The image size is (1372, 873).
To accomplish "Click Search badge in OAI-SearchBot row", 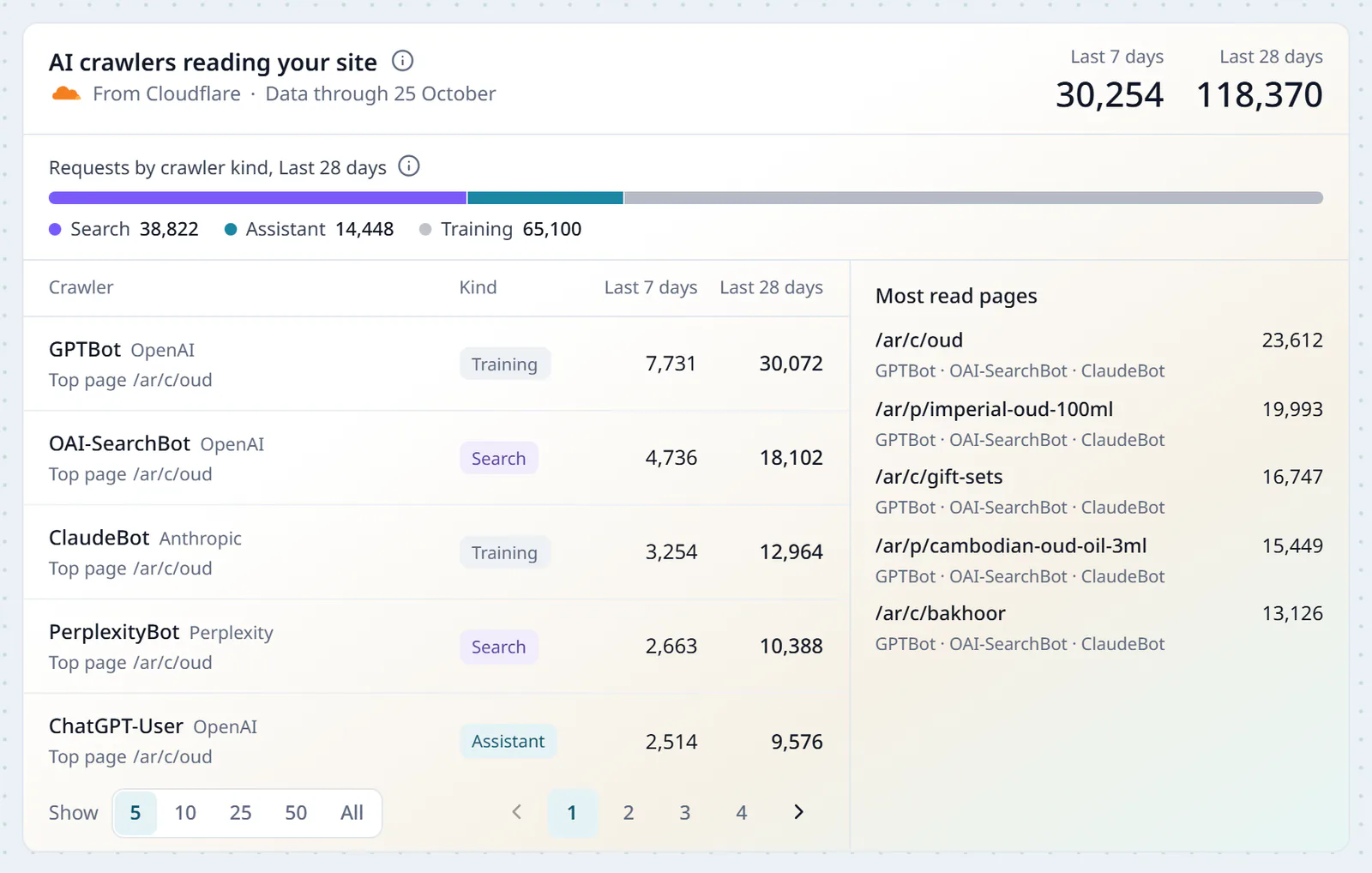I will point(498,458).
